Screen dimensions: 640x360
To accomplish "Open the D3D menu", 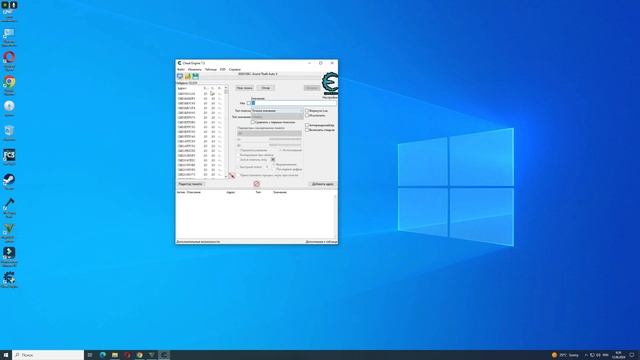I will click(x=222, y=69).
